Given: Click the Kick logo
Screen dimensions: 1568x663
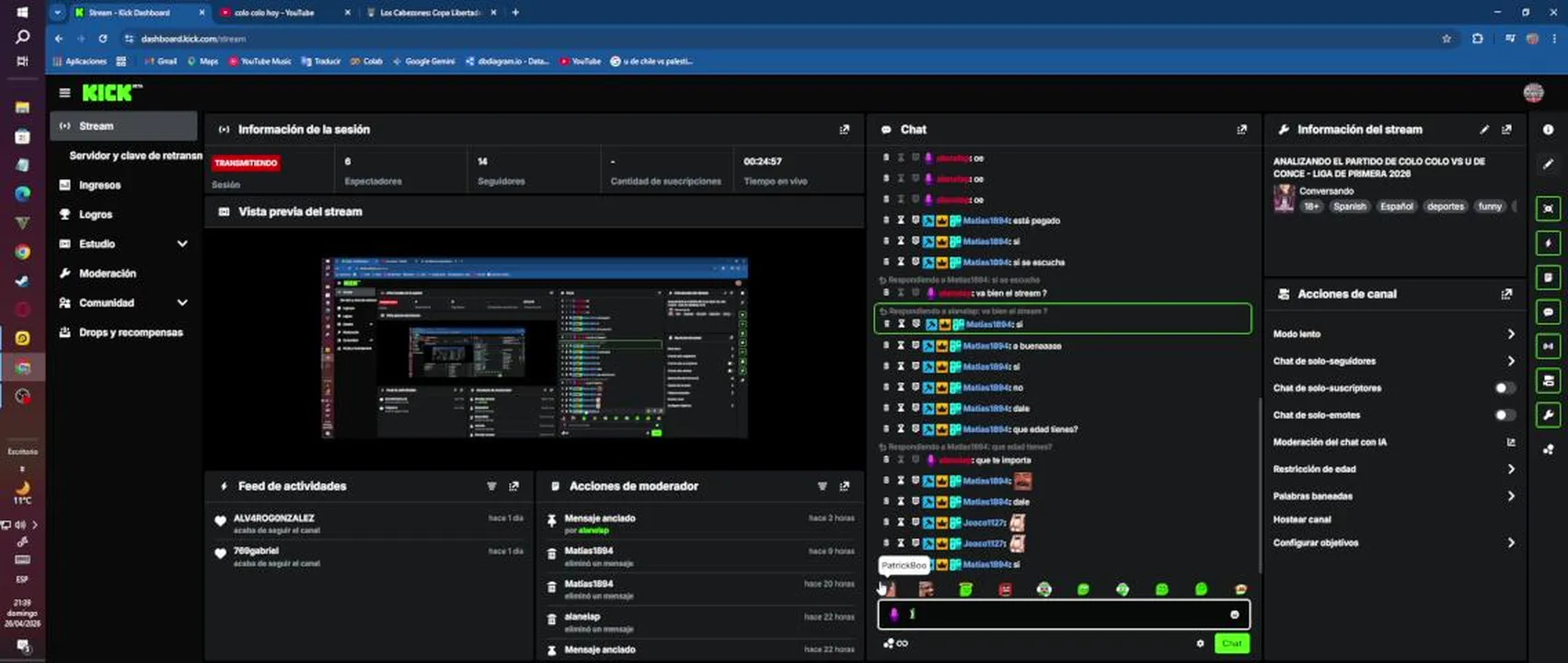Looking at the screenshot, I should click(112, 92).
